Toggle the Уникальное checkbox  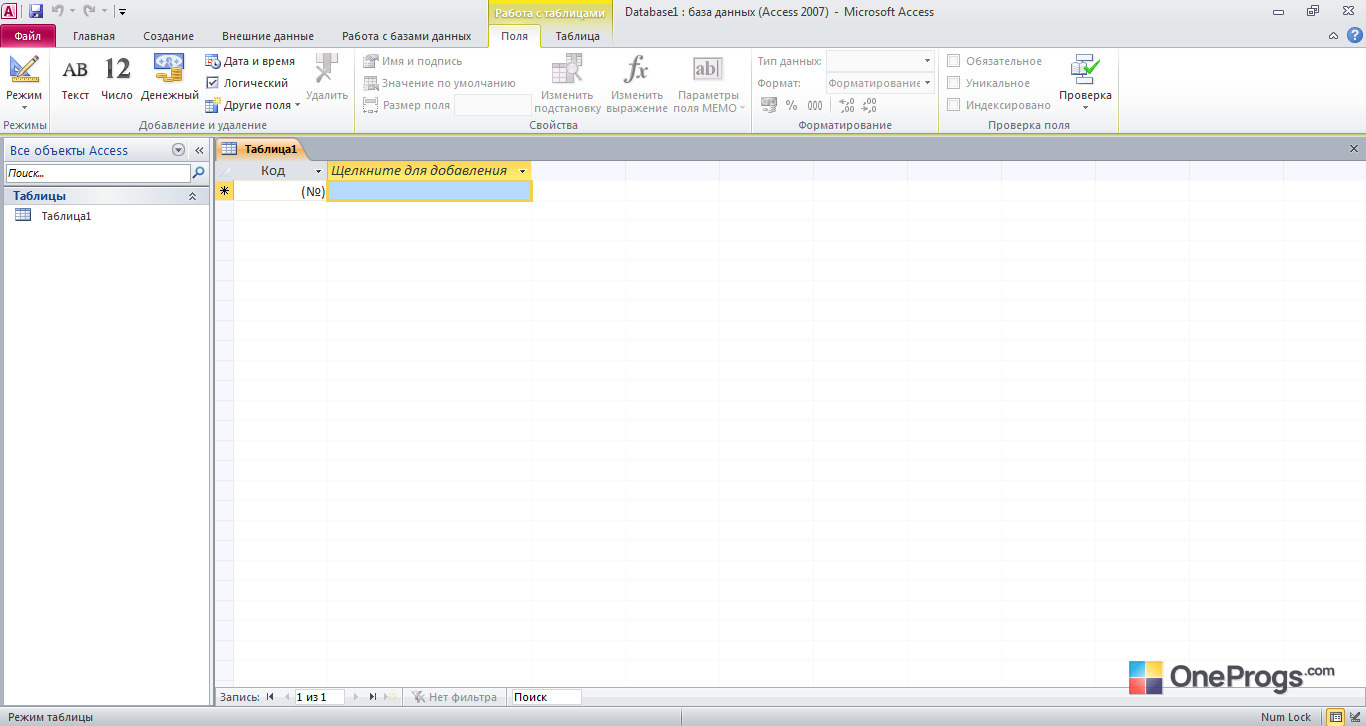click(953, 83)
